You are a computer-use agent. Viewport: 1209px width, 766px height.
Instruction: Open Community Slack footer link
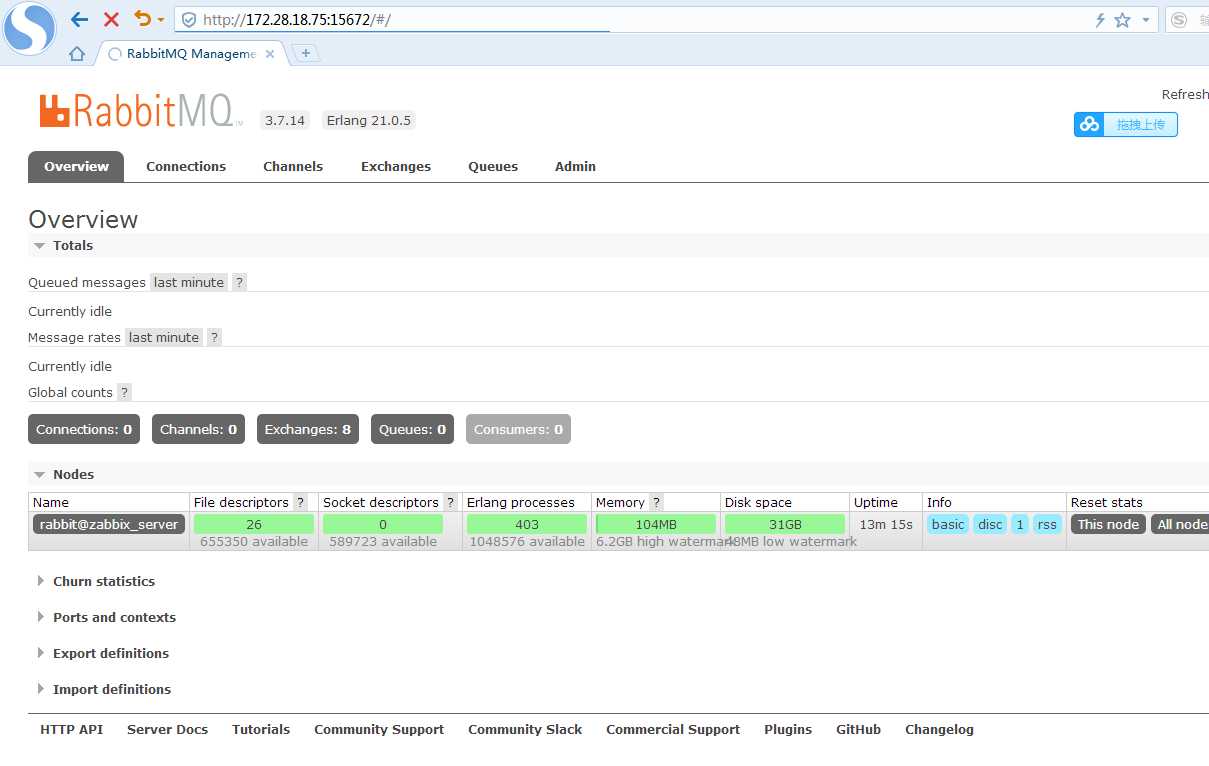click(525, 730)
